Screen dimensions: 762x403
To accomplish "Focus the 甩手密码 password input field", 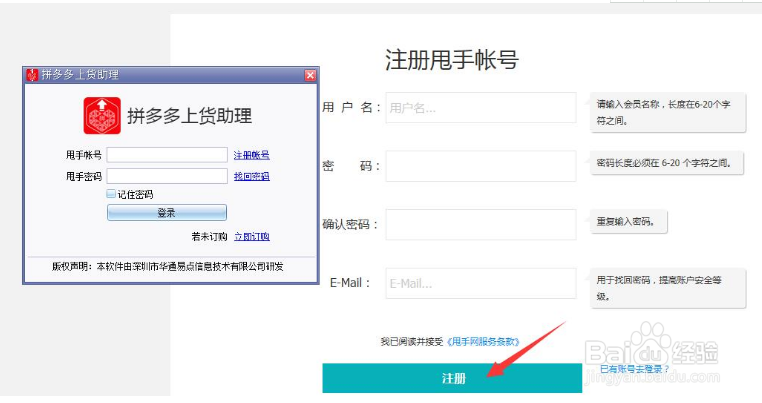I will tap(167, 176).
